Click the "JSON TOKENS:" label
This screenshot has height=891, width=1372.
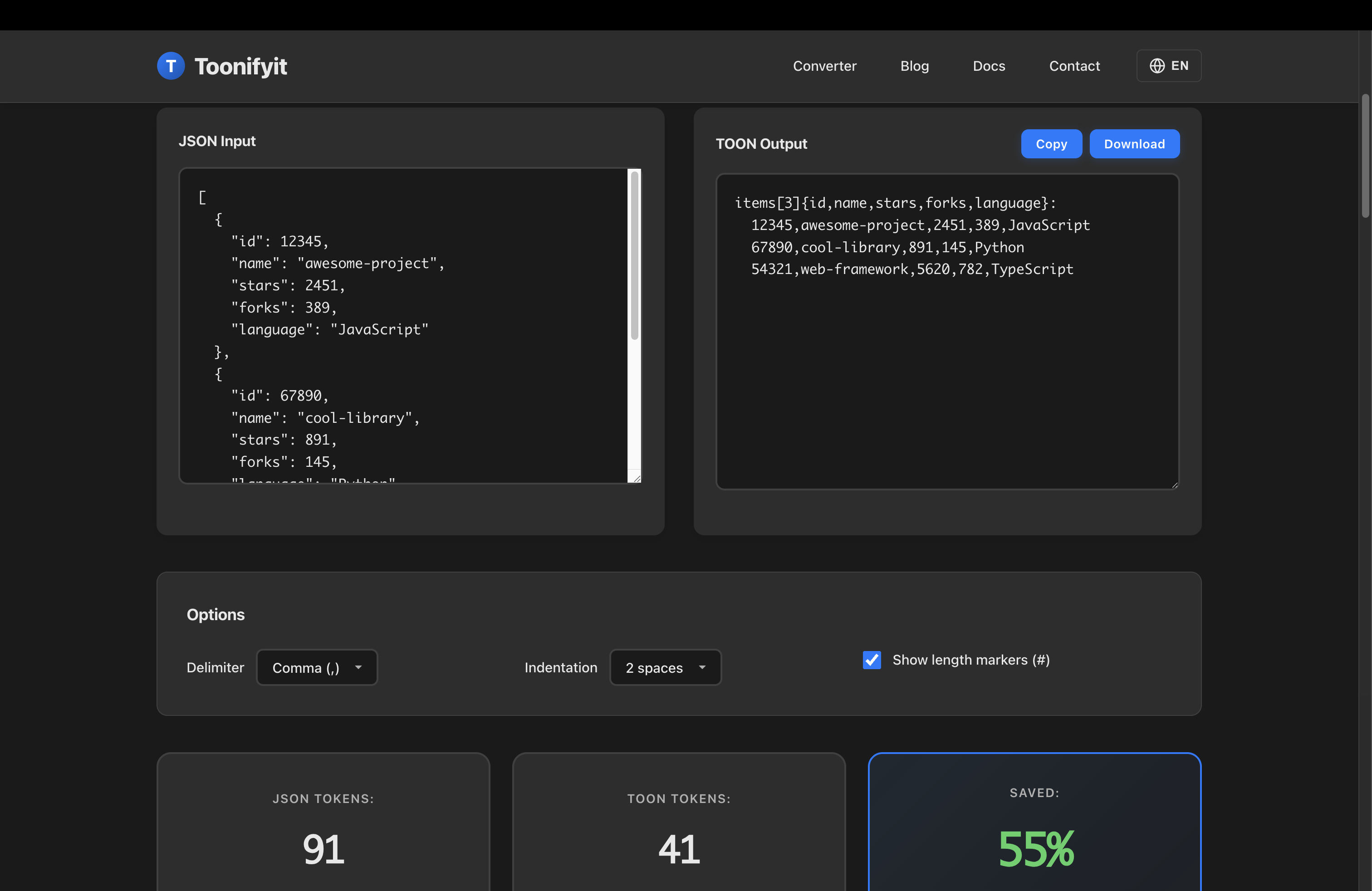tap(323, 799)
